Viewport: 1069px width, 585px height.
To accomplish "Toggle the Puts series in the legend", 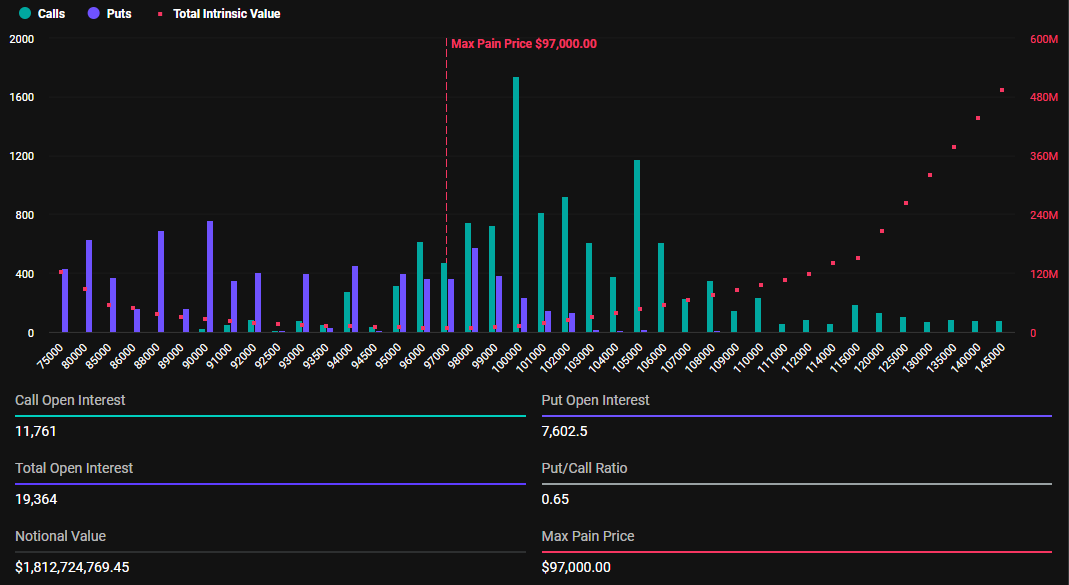I will pyautogui.click(x=109, y=14).
